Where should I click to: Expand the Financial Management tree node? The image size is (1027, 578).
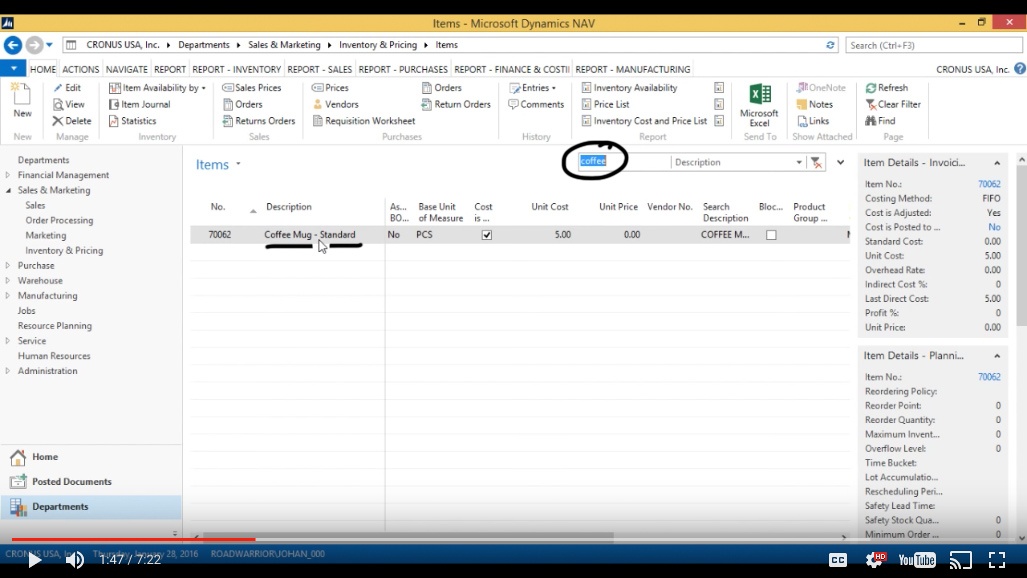pos(8,174)
